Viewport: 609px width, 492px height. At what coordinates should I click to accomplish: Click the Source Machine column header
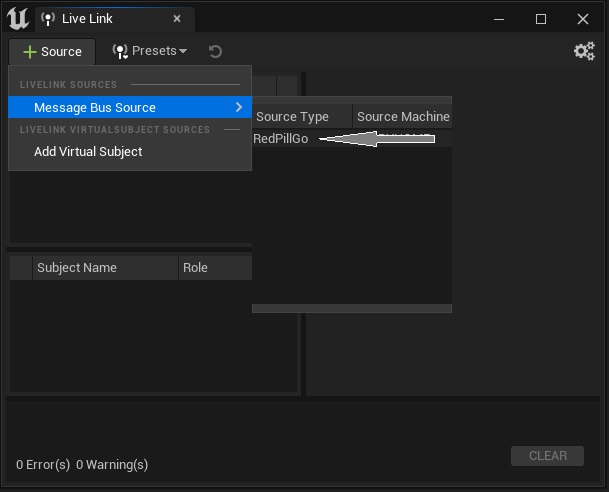403,117
